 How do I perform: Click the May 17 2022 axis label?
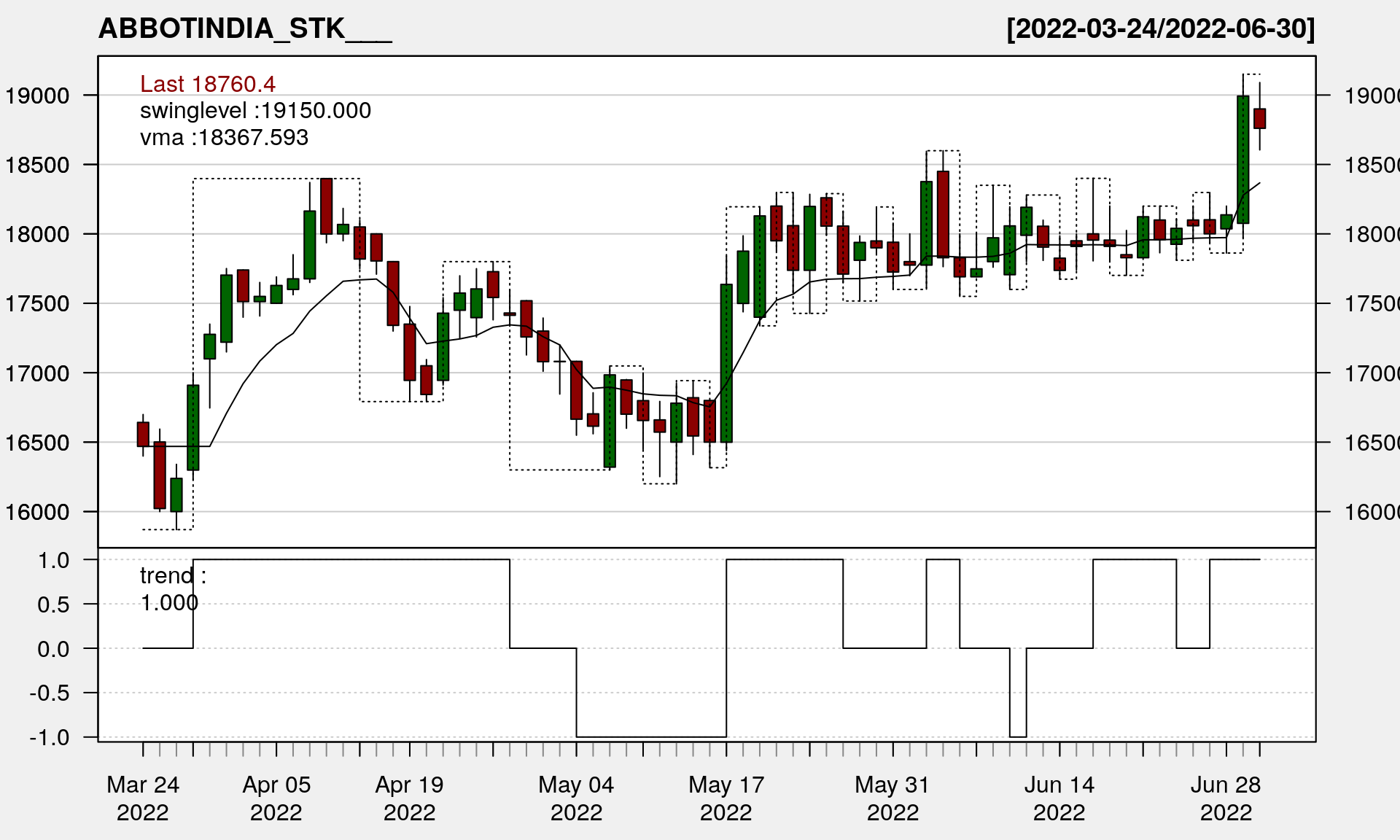pyautogui.click(x=726, y=798)
